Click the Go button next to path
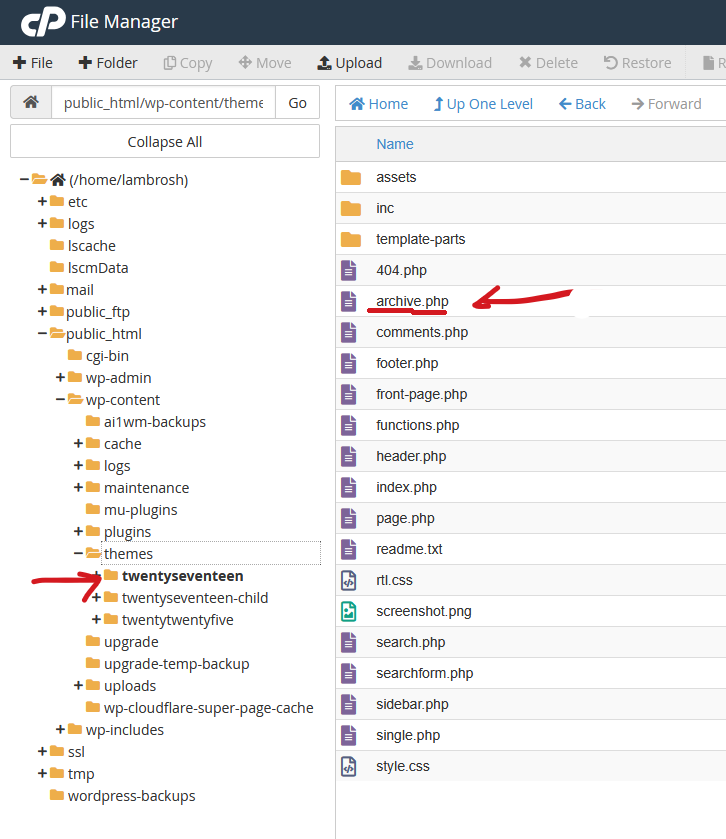726x839 pixels. (x=297, y=103)
